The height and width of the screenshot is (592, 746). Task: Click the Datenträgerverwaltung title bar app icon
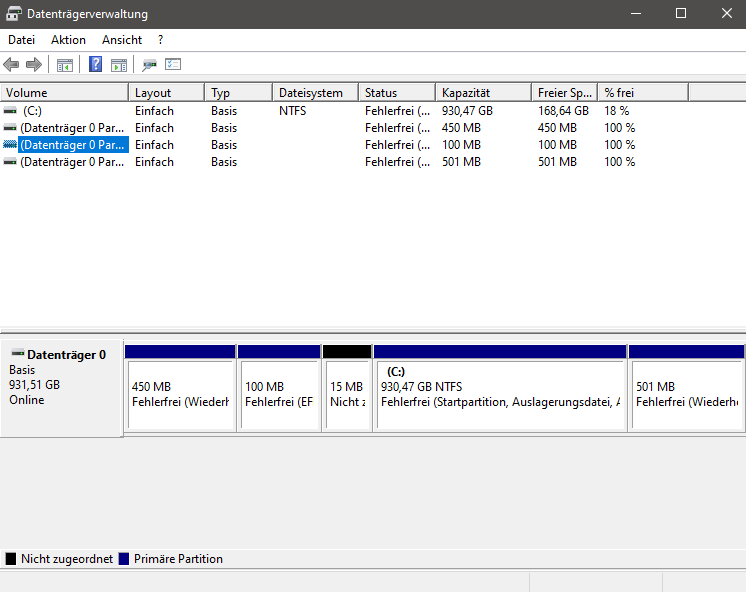point(14,14)
